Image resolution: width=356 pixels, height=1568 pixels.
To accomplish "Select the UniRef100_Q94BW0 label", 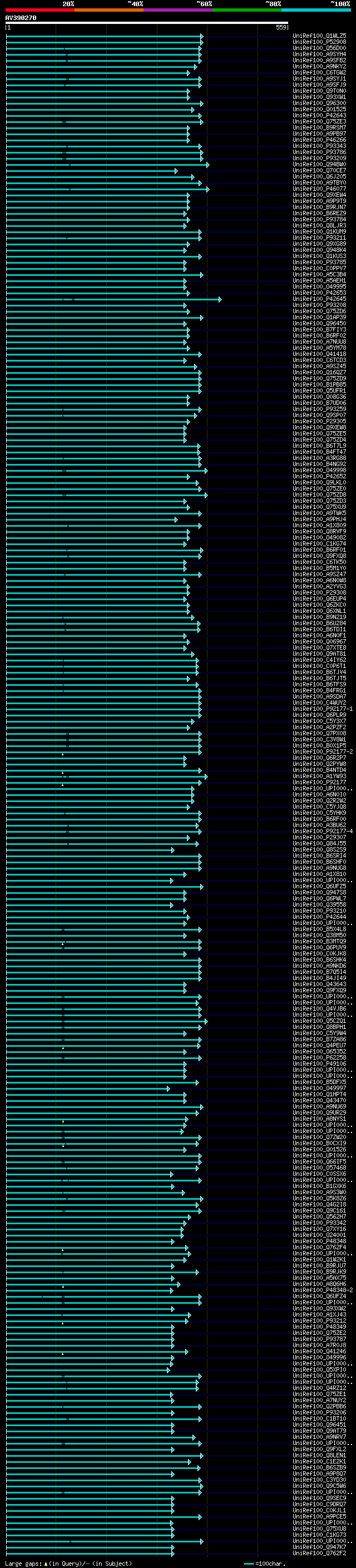I will pyautogui.click(x=319, y=164).
